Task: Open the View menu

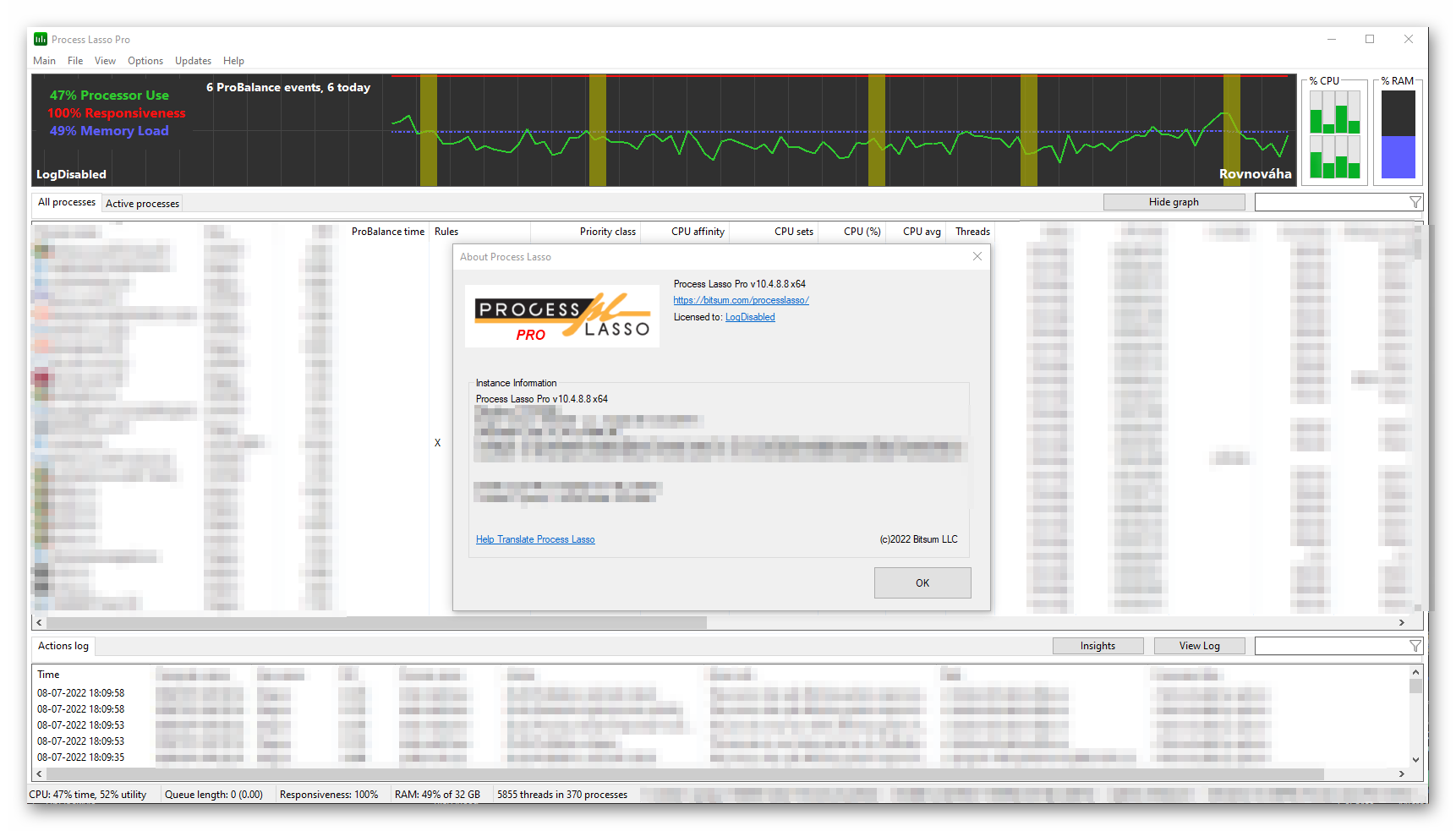Action: (x=105, y=61)
